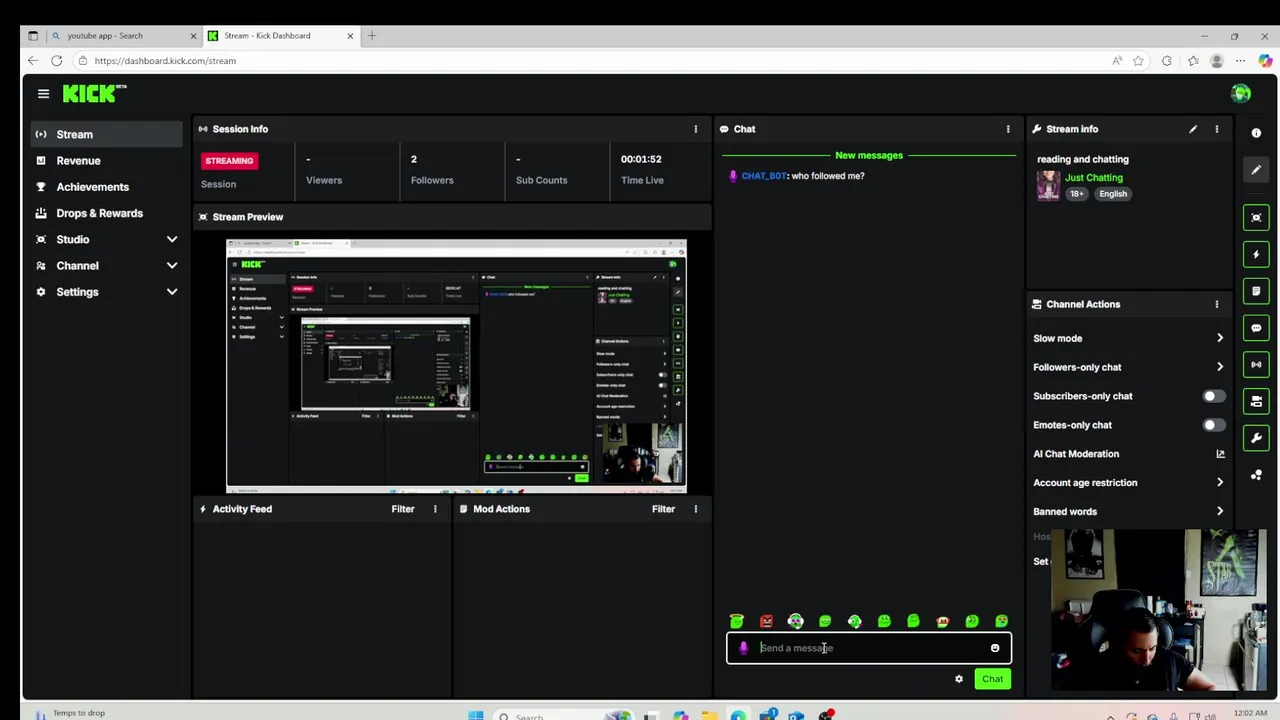Click the 18+ tag in Stream info

coord(1076,194)
